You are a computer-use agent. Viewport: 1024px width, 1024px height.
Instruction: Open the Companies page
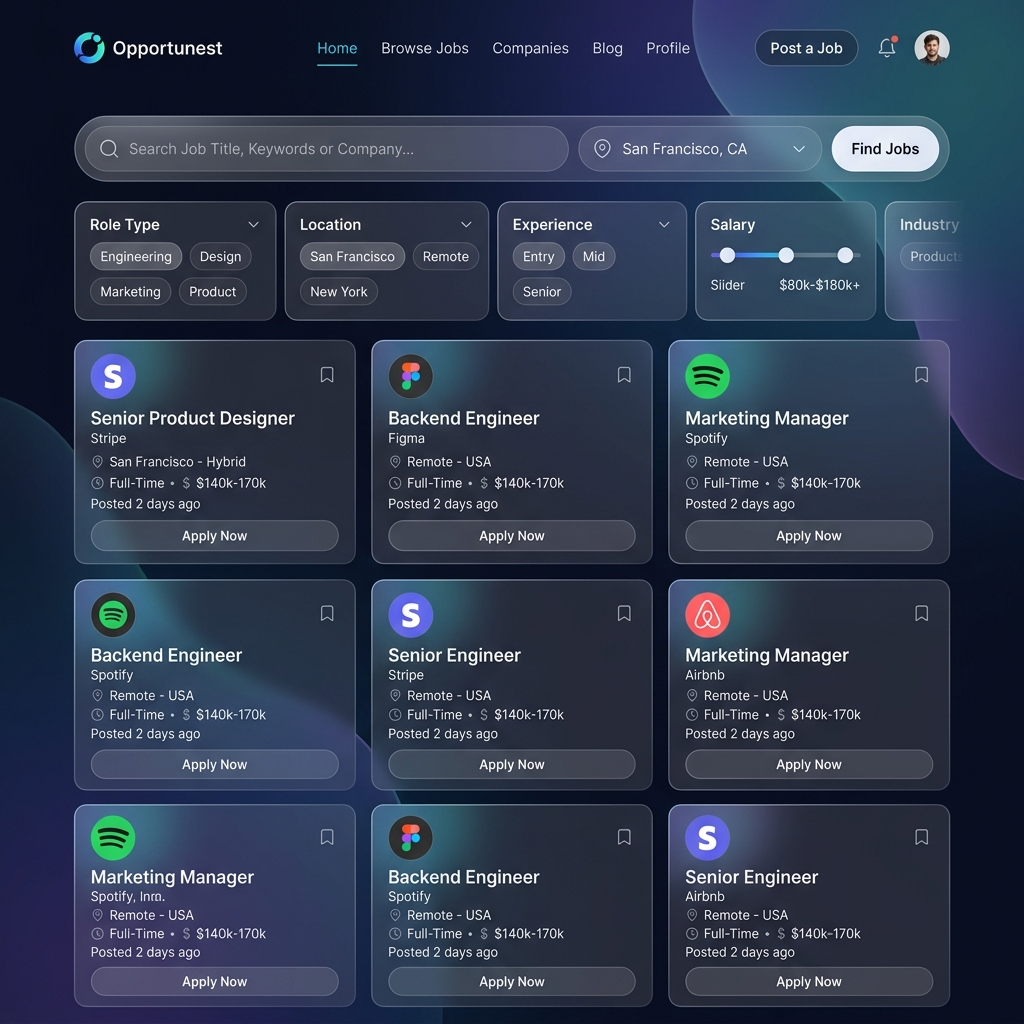point(530,48)
